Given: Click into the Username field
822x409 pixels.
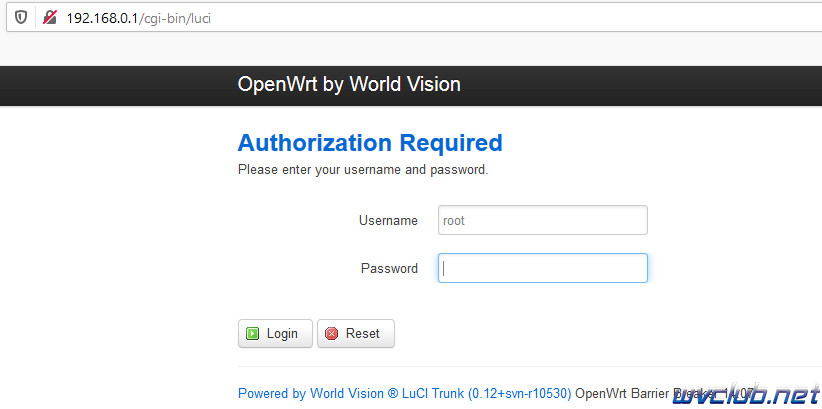Looking at the screenshot, I should [x=543, y=220].
